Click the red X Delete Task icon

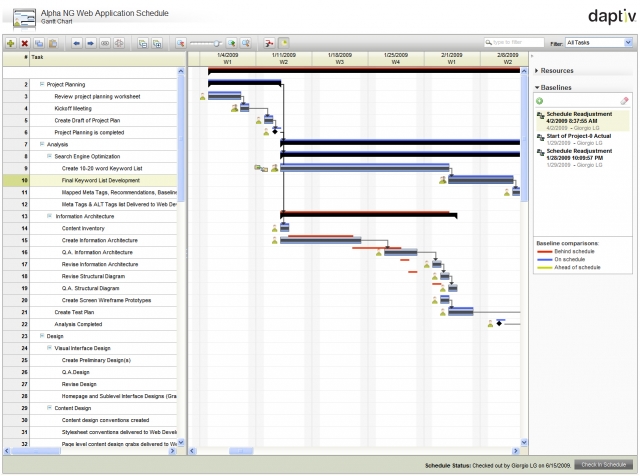[24, 45]
